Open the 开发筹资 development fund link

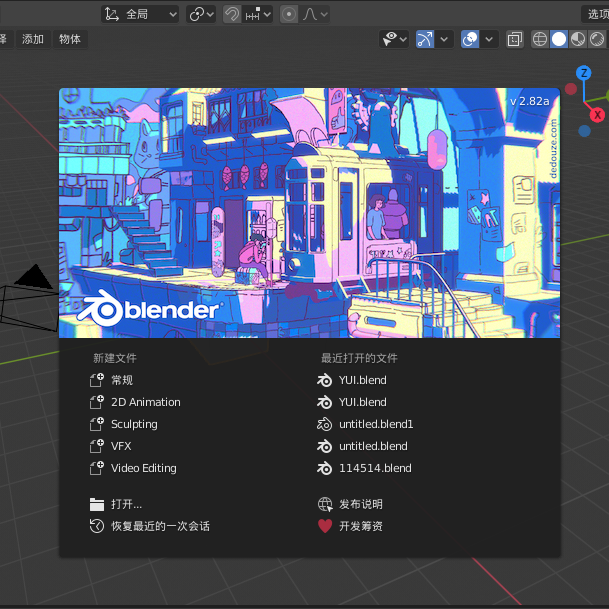point(350,526)
